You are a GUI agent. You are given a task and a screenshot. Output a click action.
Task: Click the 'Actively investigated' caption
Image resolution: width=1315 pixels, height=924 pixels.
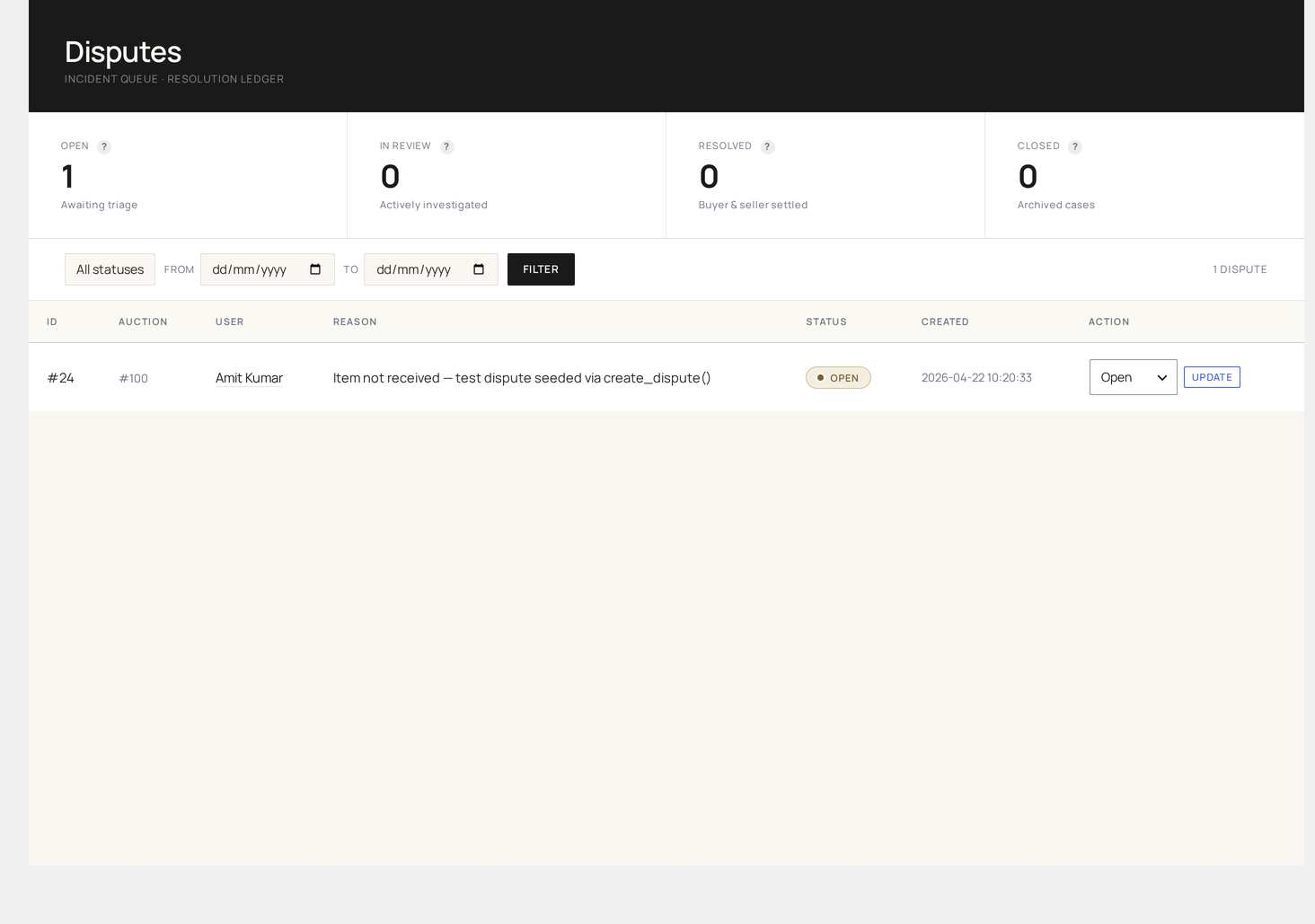(x=434, y=205)
